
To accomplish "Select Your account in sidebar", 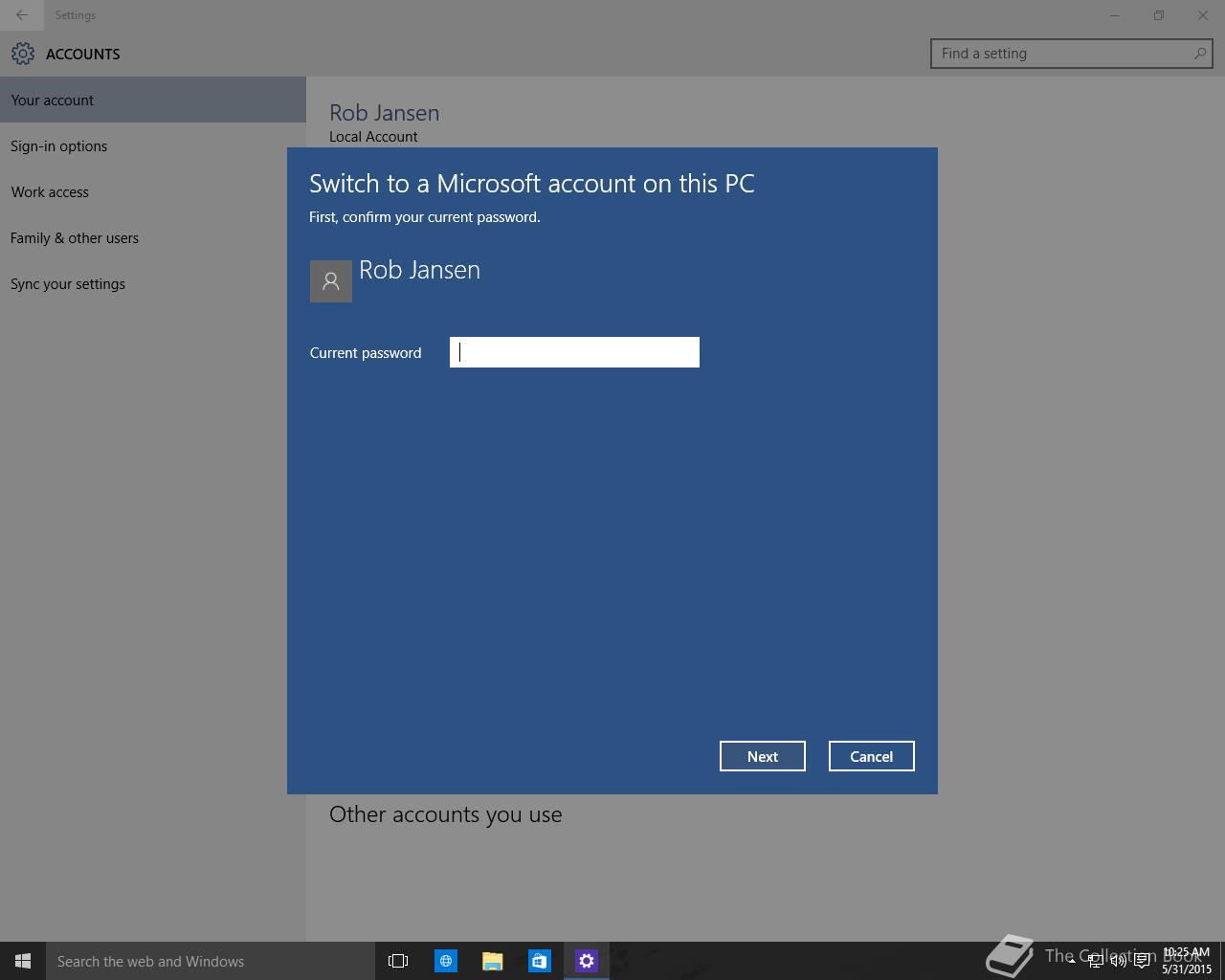I will [153, 100].
